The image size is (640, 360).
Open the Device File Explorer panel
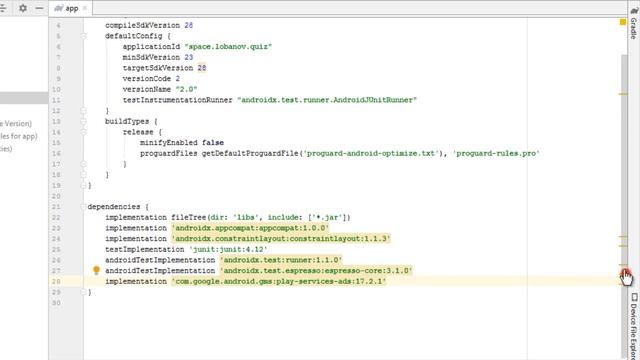click(634, 326)
